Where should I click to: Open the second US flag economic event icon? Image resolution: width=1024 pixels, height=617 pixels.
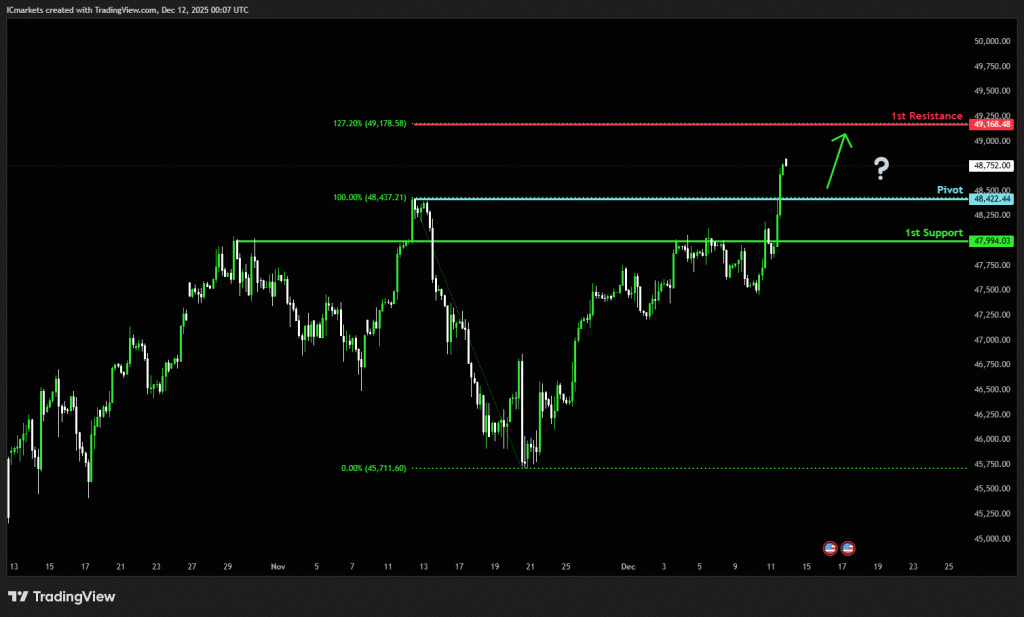point(848,548)
